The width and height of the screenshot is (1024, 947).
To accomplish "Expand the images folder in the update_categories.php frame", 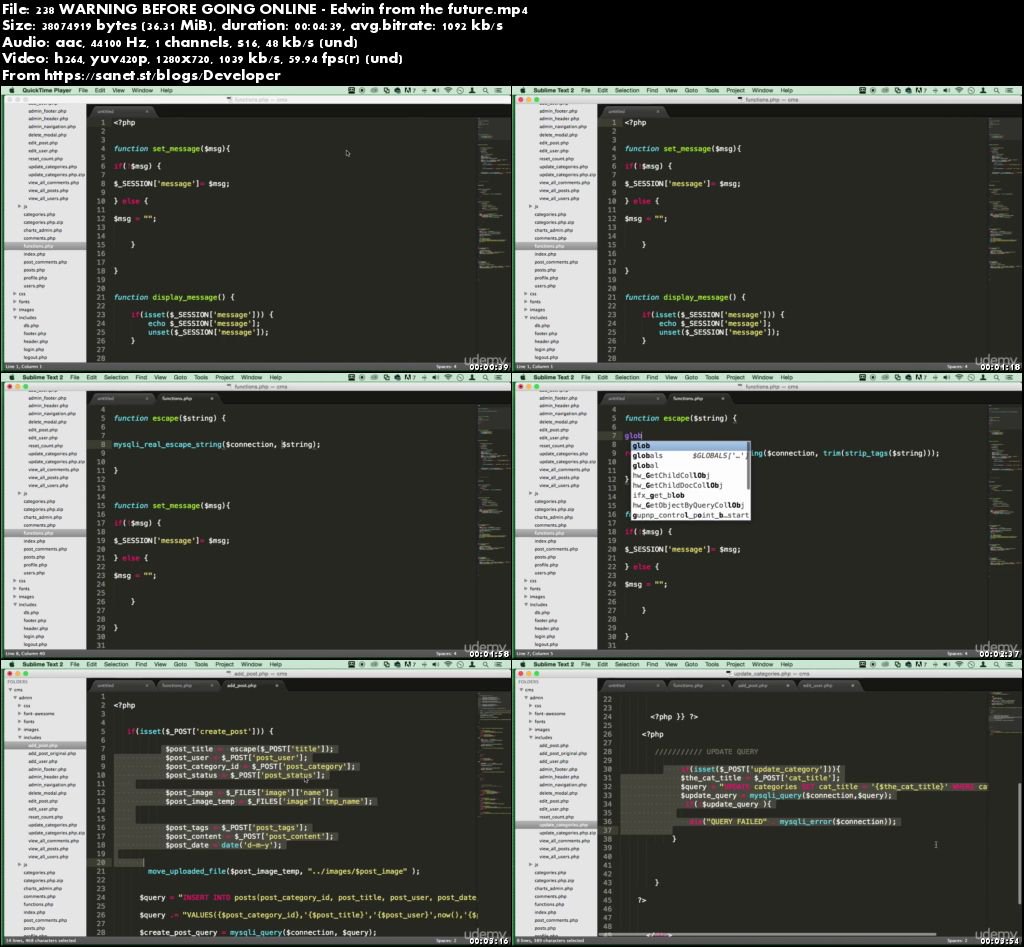I will click(x=530, y=730).
